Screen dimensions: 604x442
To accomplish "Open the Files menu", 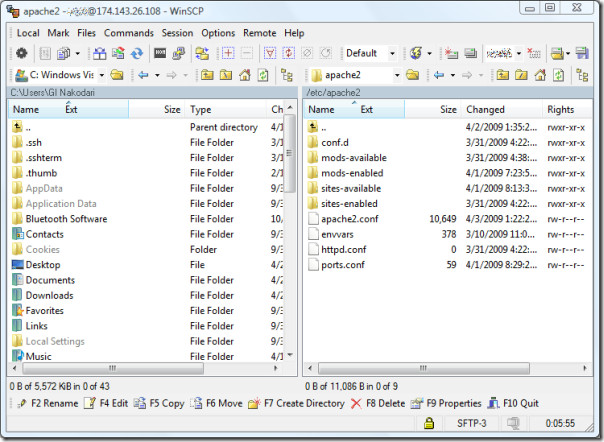I will click(x=86, y=33).
